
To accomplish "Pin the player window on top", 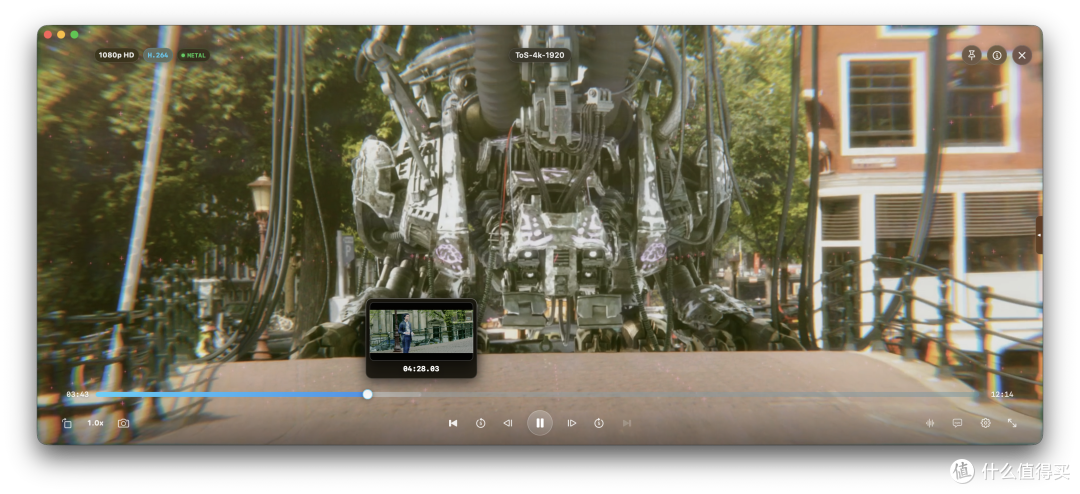I will tap(972, 55).
